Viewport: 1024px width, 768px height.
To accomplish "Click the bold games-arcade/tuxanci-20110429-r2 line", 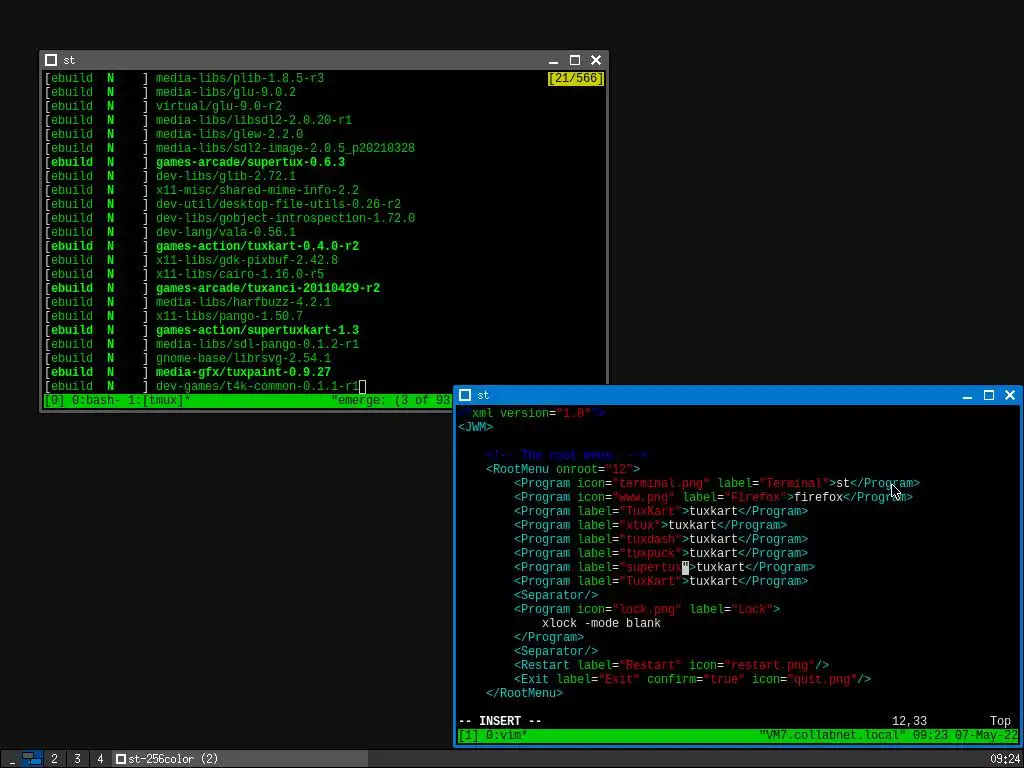I will click(x=268, y=288).
